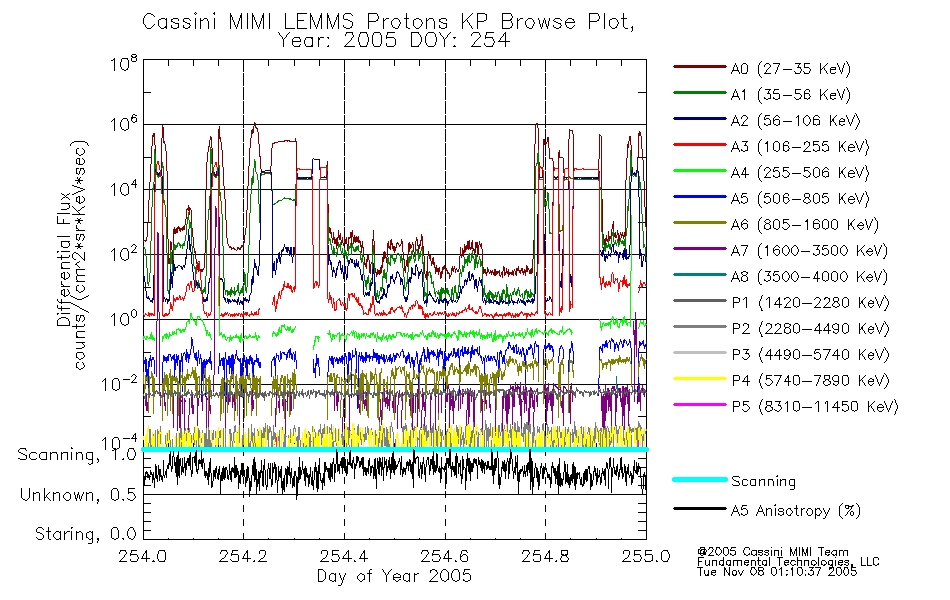
Task: Click the 255.0 x-axis end label
Action: click(646, 556)
